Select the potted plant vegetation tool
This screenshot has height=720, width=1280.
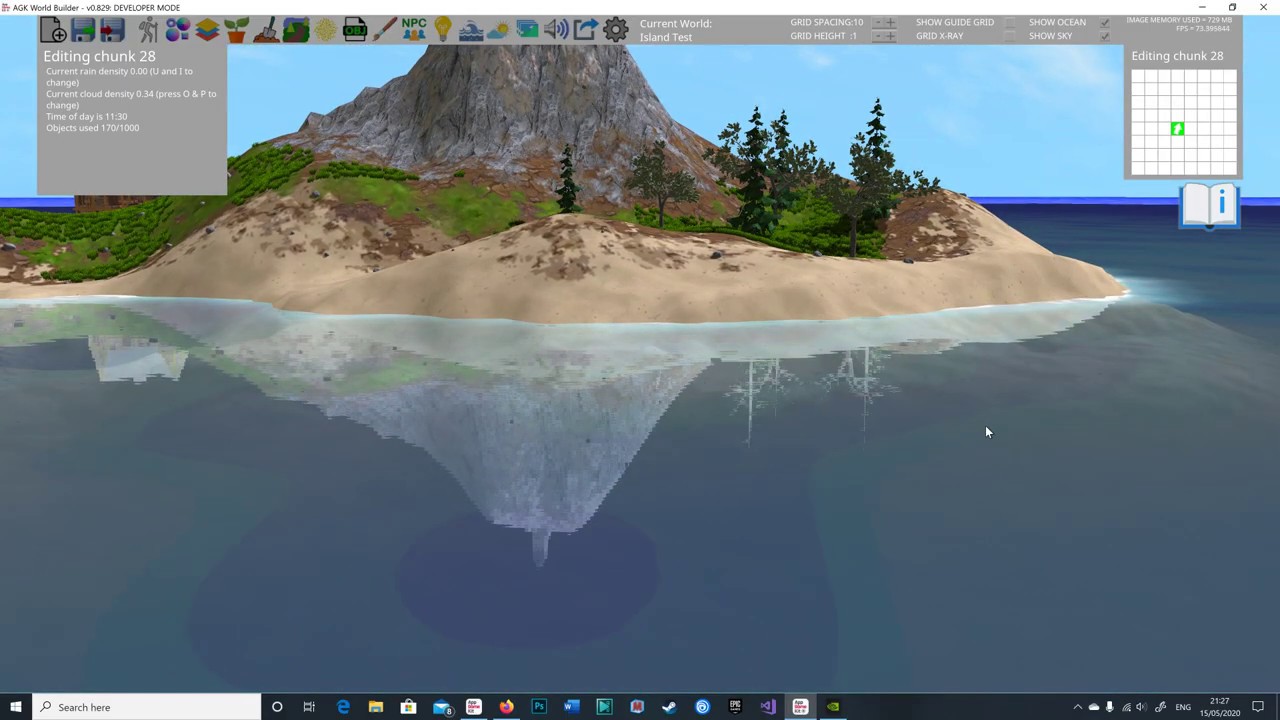[x=236, y=30]
